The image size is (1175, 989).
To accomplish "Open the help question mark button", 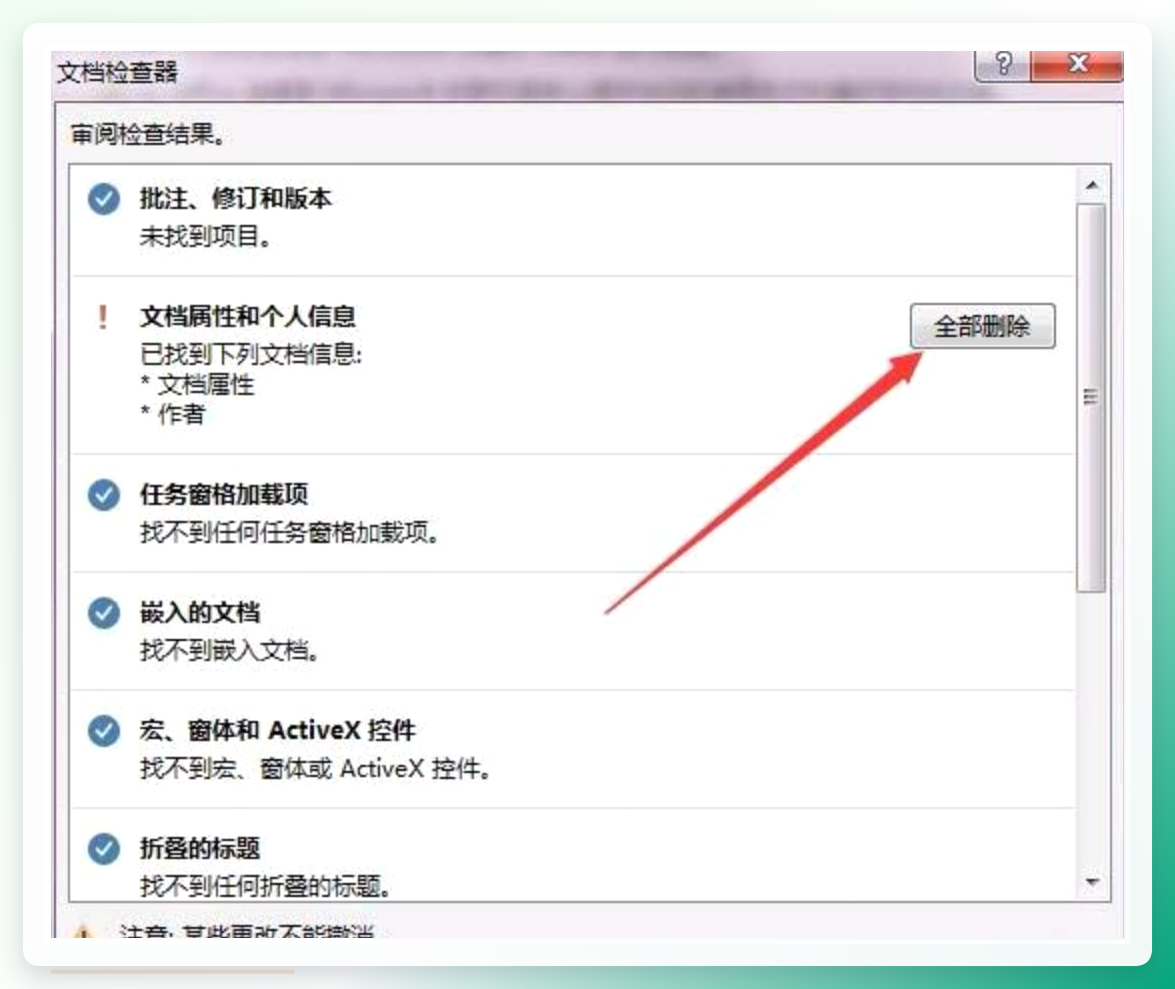I will click(x=1003, y=64).
